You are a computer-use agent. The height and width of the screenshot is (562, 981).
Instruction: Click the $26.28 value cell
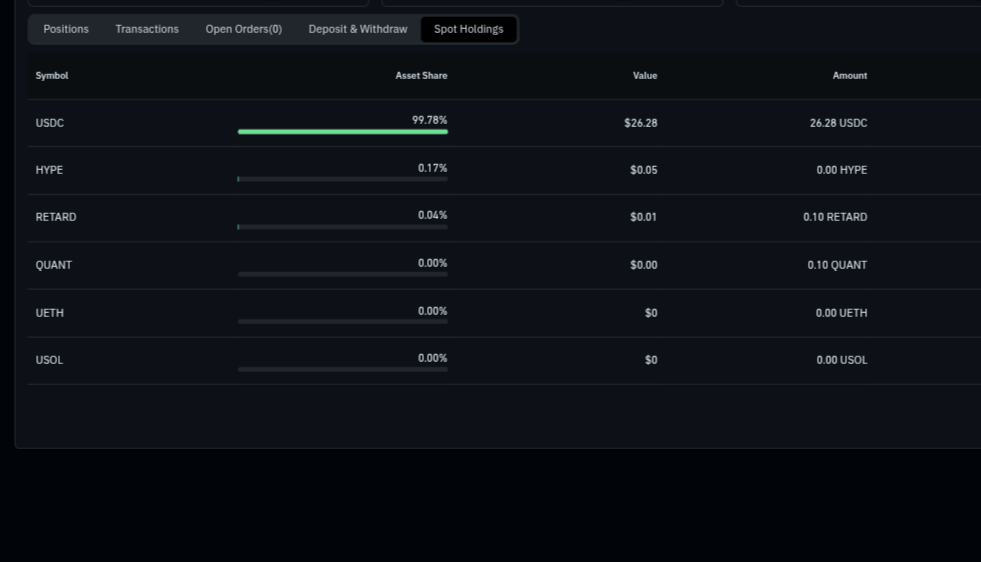pos(641,123)
